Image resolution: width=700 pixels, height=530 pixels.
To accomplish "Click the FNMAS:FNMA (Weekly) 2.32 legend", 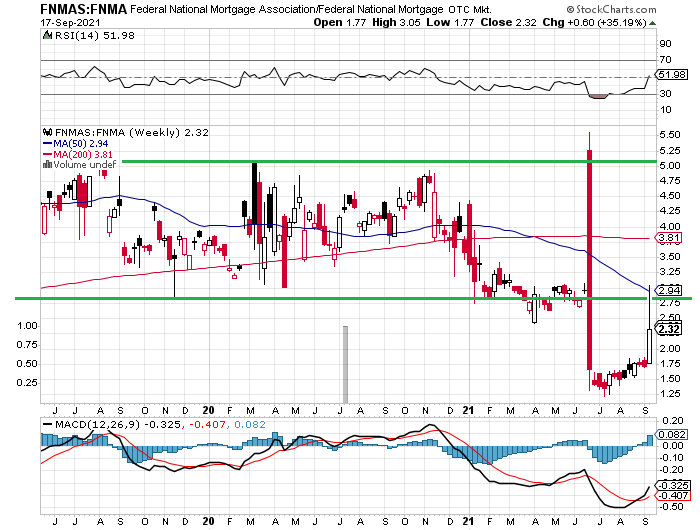I will [x=131, y=133].
